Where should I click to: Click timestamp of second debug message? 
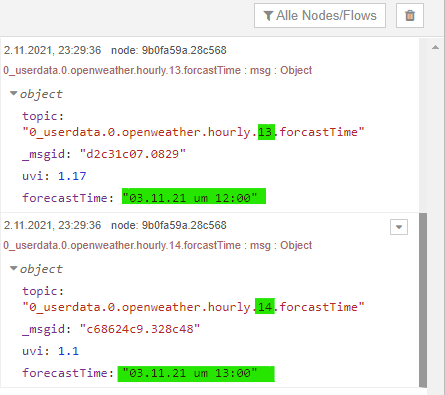click(x=52, y=225)
